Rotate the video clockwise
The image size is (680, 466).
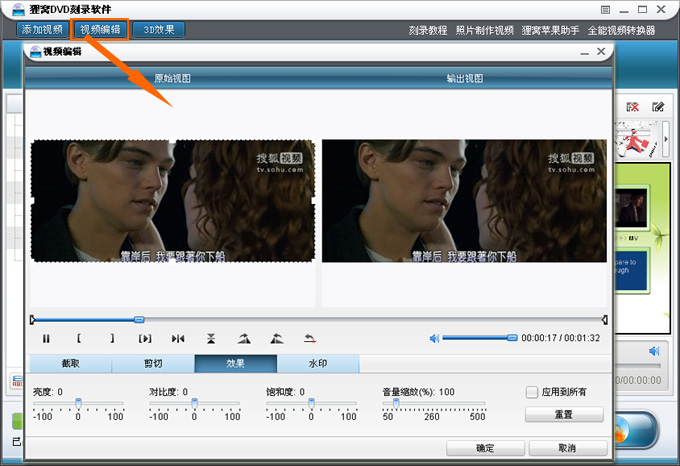point(244,338)
